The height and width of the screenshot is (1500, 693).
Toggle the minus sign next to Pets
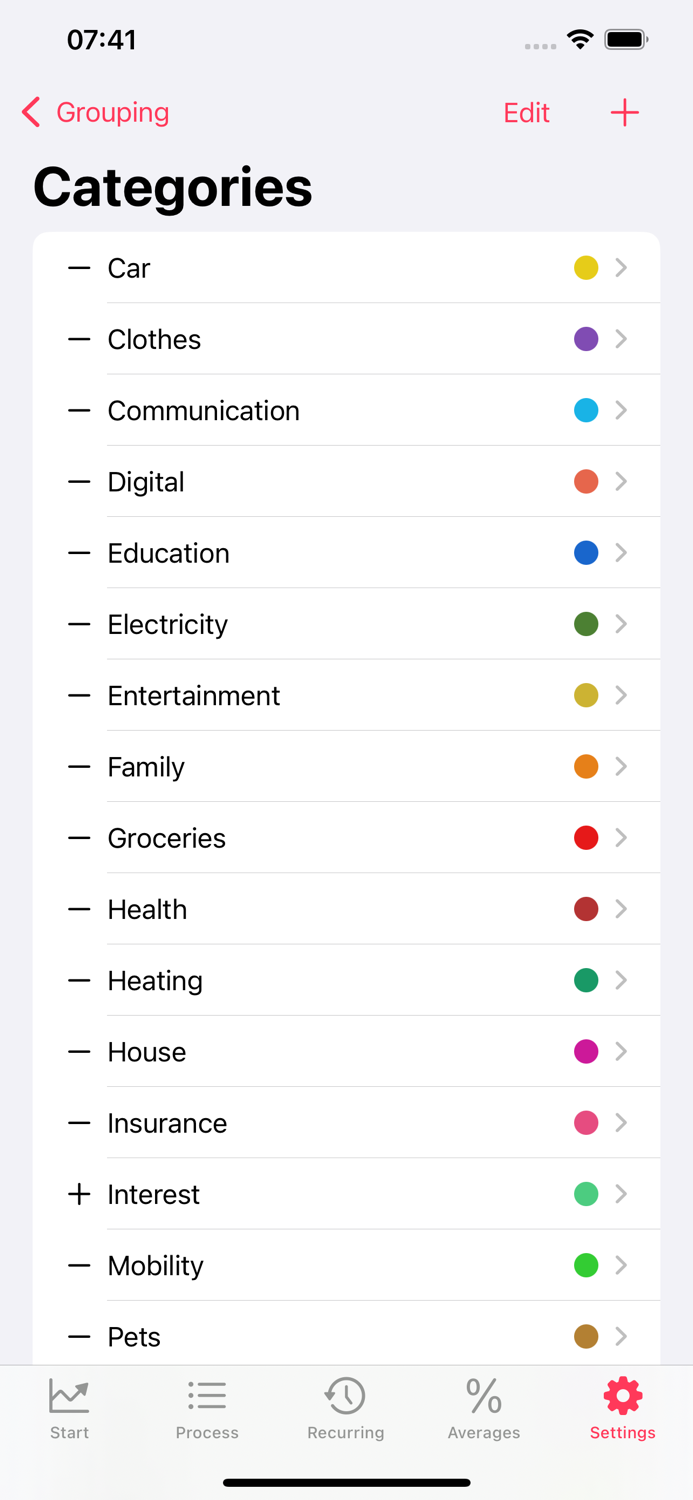(x=78, y=1337)
